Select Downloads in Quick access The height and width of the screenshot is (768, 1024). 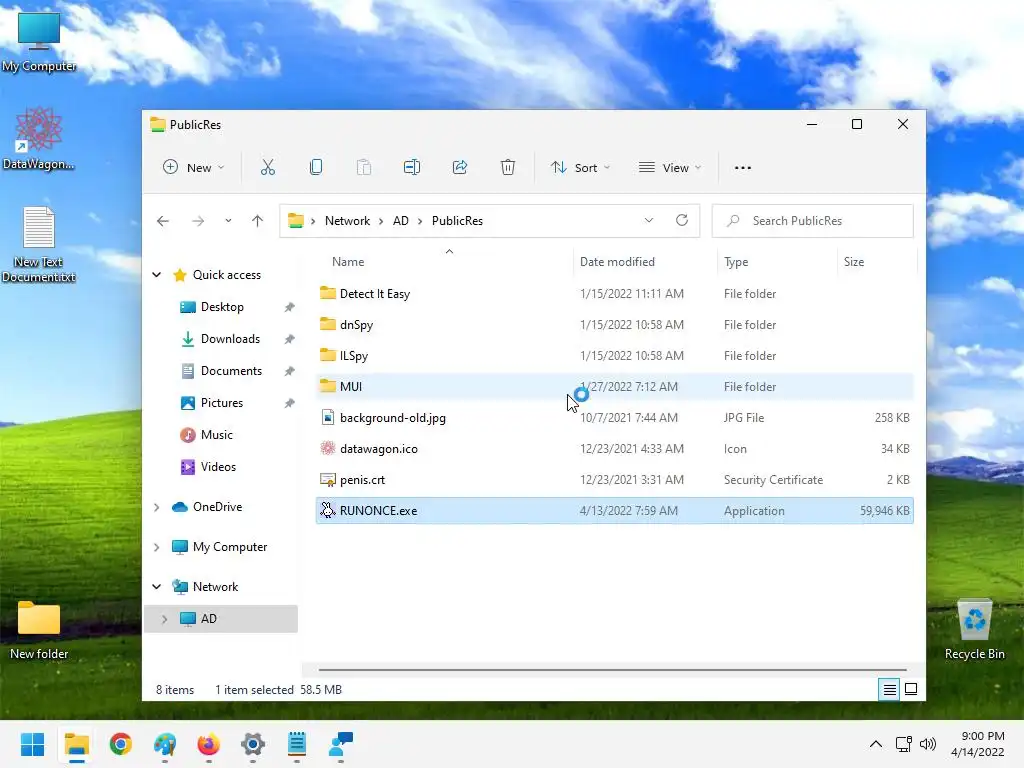230,339
